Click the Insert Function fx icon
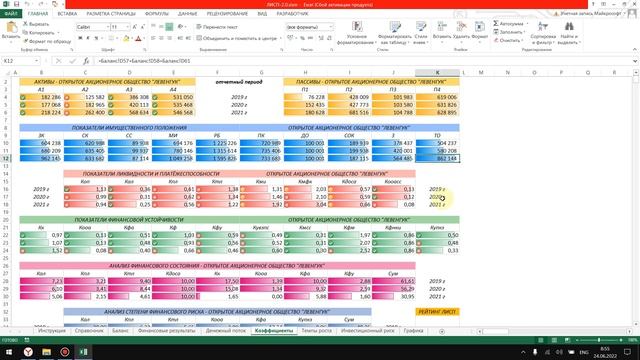640x360 pixels. (x=86, y=61)
